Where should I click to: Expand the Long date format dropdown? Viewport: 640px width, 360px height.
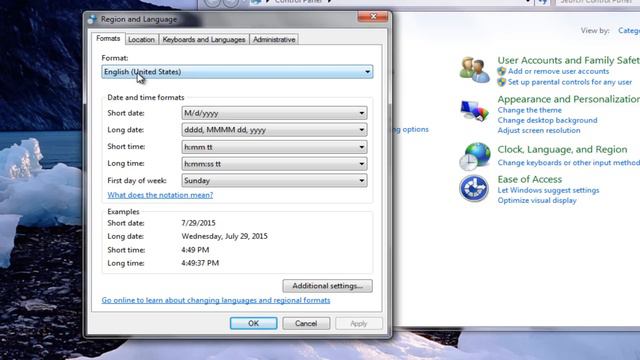click(274, 130)
